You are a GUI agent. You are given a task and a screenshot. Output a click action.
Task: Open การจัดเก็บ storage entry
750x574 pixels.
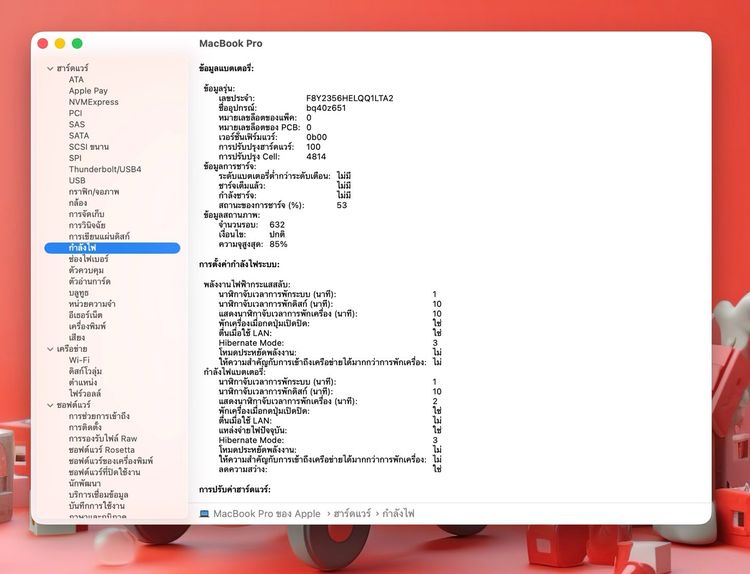coord(86,214)
